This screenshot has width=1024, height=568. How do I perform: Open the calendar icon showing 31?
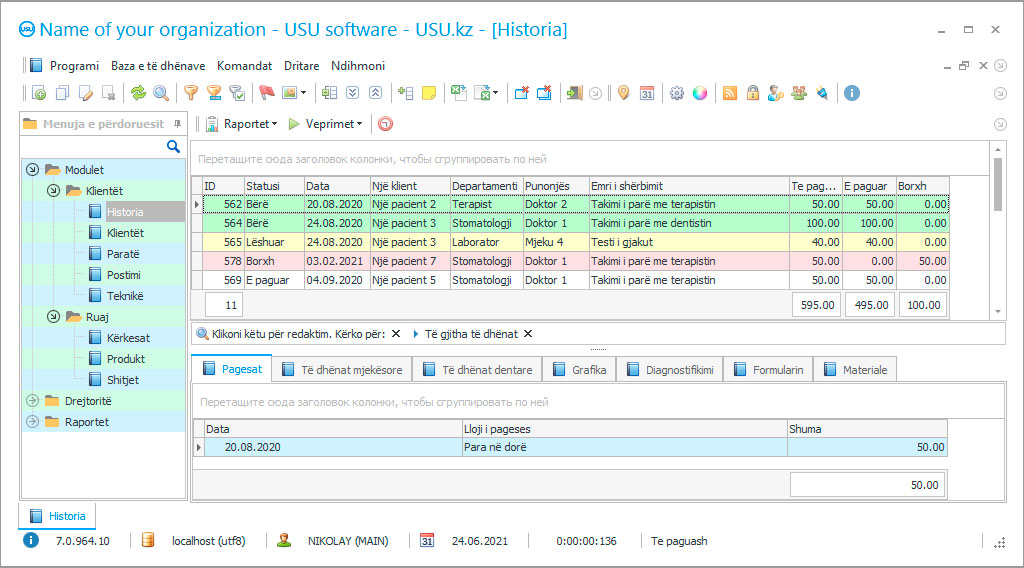point(647,93)
